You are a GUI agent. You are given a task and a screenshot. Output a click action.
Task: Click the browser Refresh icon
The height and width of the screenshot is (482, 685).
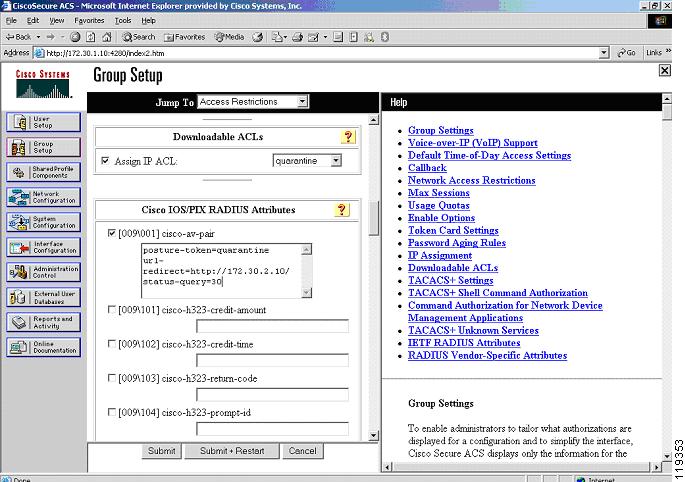pos(91,37)
